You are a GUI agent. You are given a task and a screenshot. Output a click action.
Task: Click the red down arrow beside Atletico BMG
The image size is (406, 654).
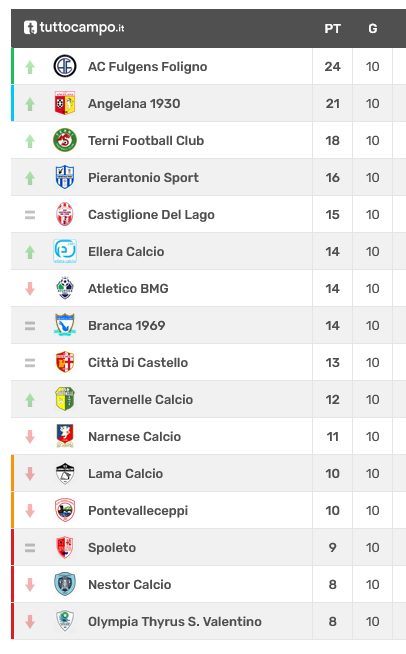click(30, 289)
